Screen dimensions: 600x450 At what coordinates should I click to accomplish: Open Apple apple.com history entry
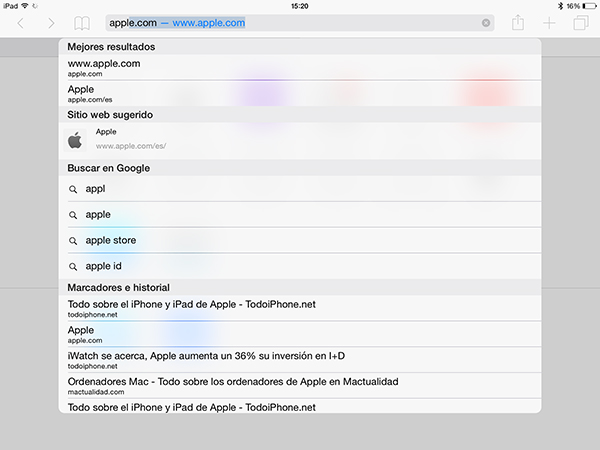point(300,334)
